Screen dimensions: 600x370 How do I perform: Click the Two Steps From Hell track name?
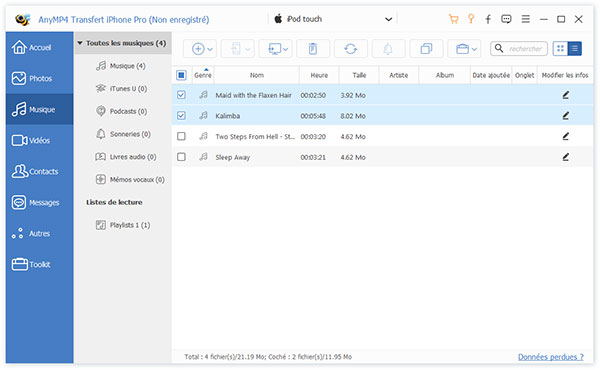tap(255, 137)
